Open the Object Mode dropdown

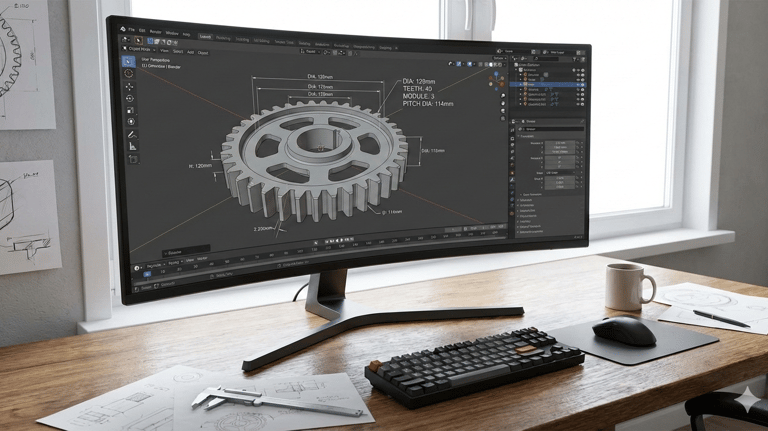(140, 49)
